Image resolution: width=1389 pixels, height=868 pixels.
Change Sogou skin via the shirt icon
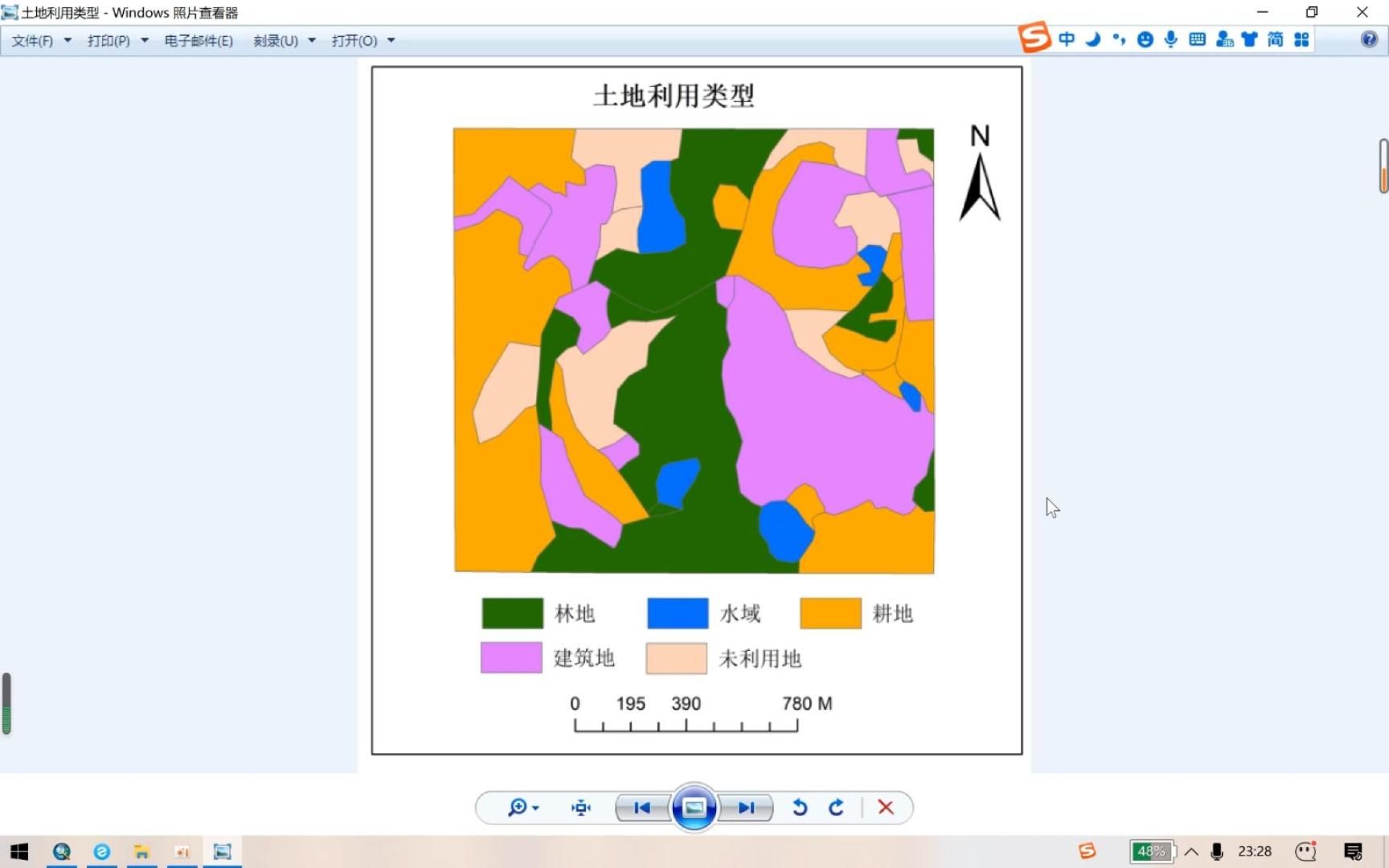[1249, 39]
